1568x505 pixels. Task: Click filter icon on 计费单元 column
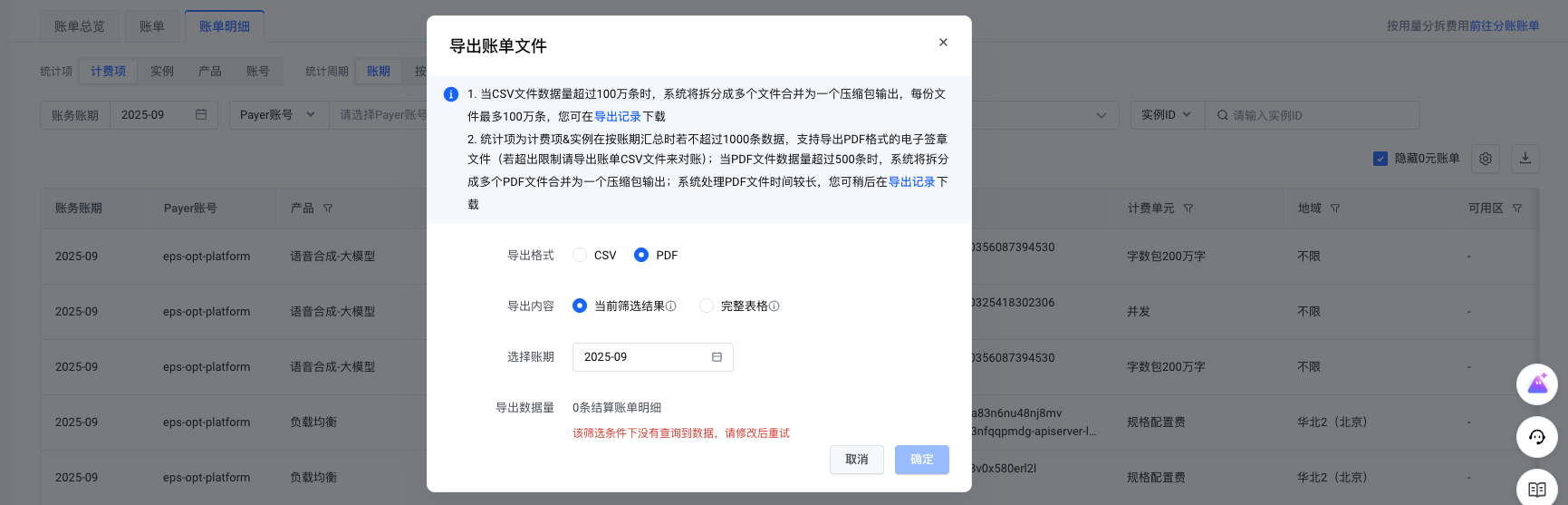click(1188, 209)
